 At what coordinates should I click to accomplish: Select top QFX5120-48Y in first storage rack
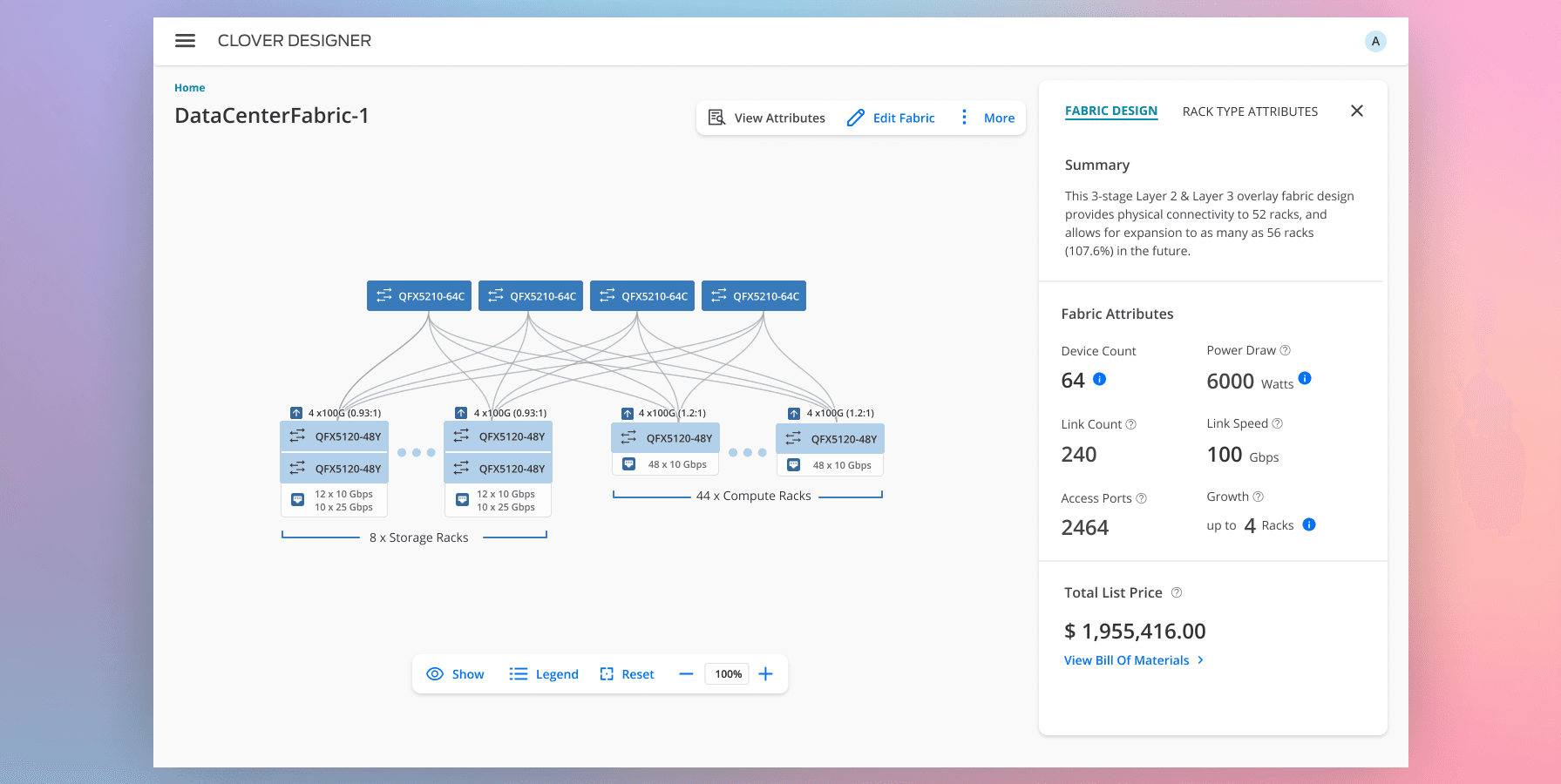coord(335,436)
